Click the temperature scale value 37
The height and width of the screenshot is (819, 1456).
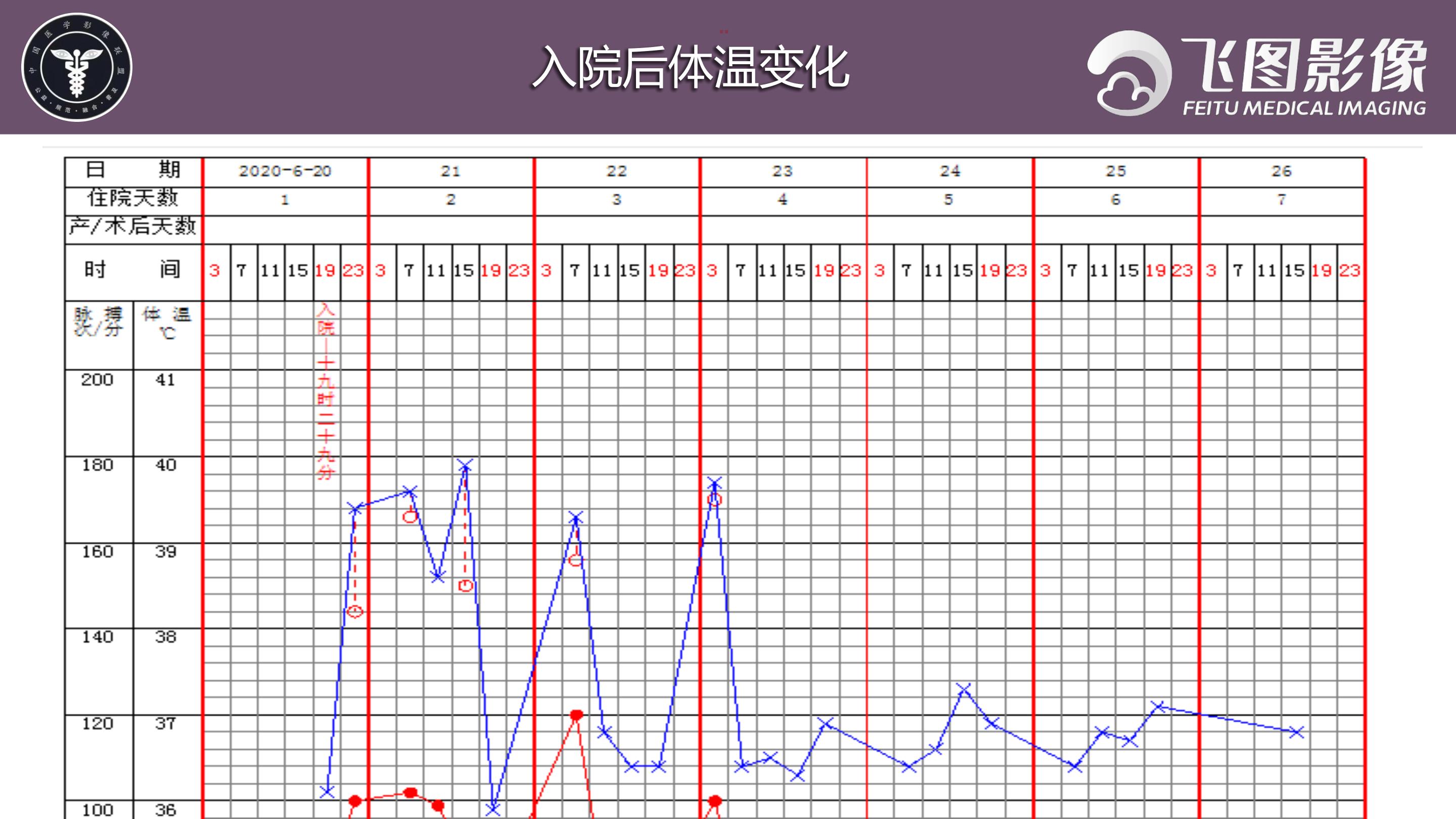point(166,723)
